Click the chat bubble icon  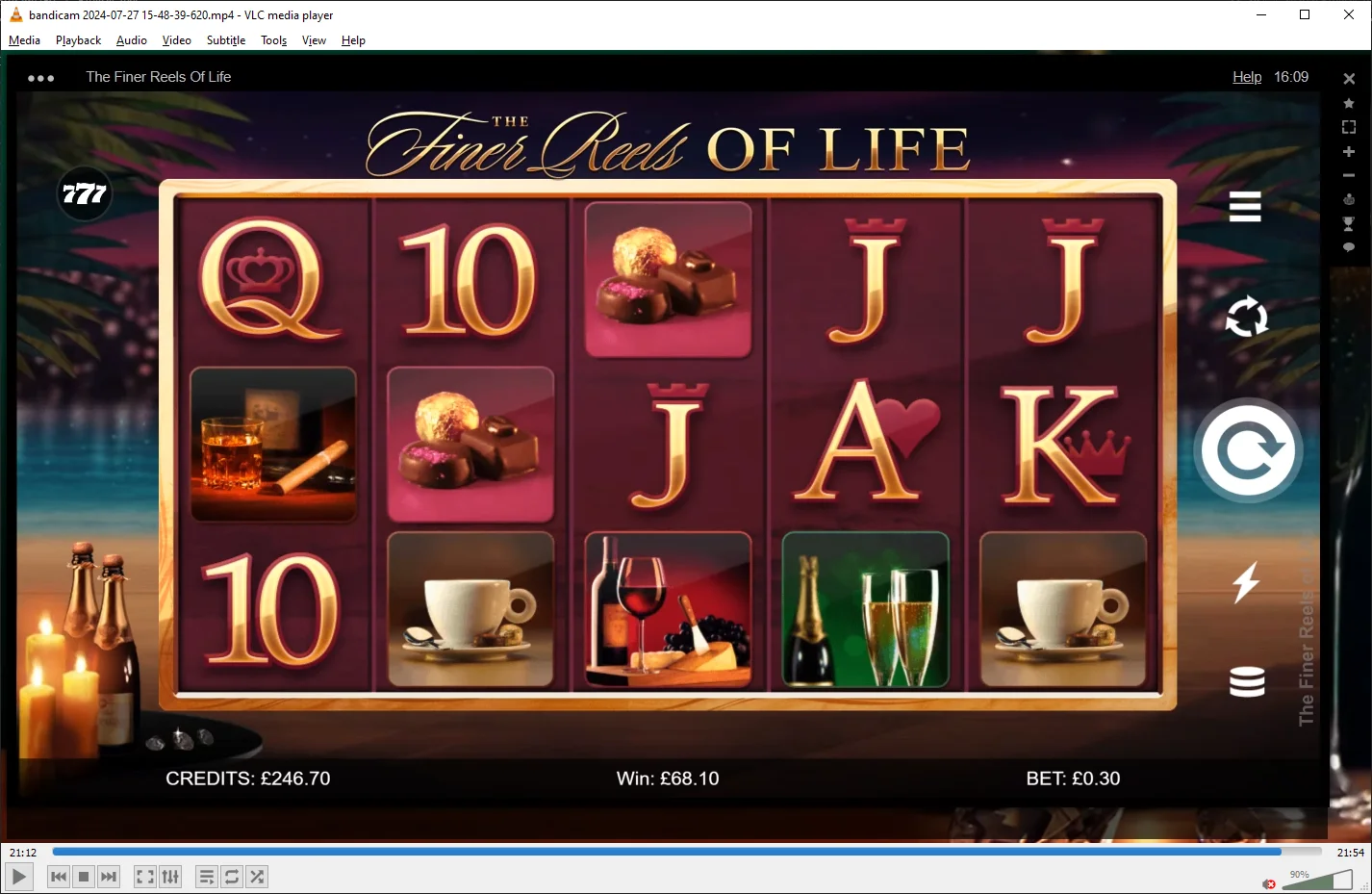click(x=1349, y=247)
